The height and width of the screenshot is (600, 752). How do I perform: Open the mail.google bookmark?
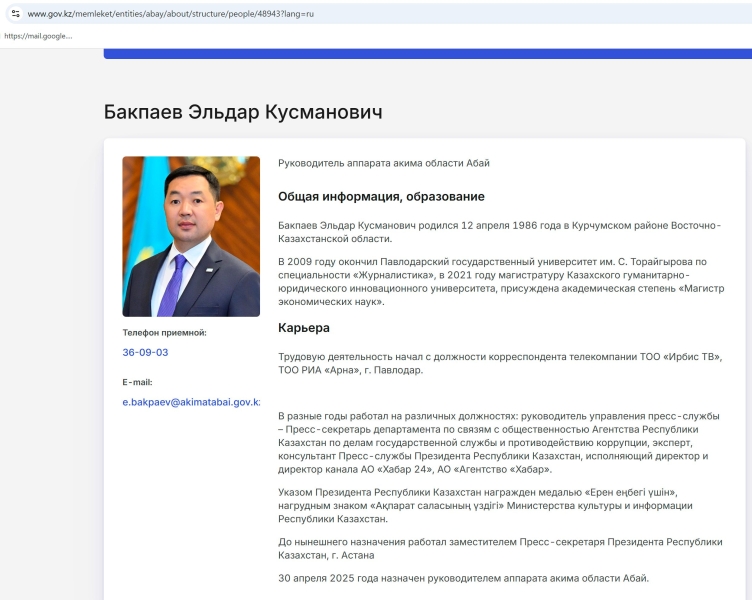coord(38,36)
